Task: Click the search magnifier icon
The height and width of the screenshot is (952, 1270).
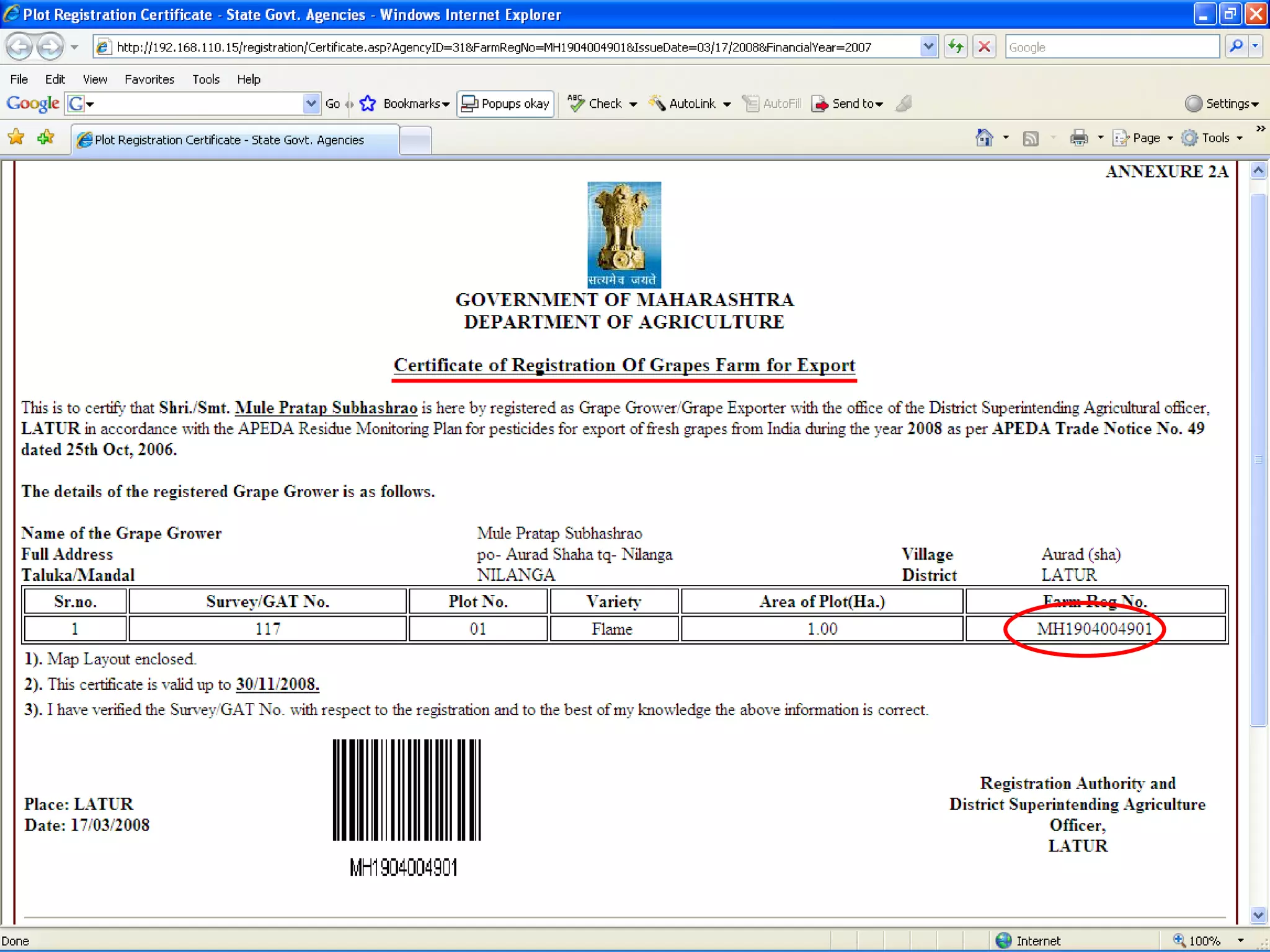Action: 1236,47
